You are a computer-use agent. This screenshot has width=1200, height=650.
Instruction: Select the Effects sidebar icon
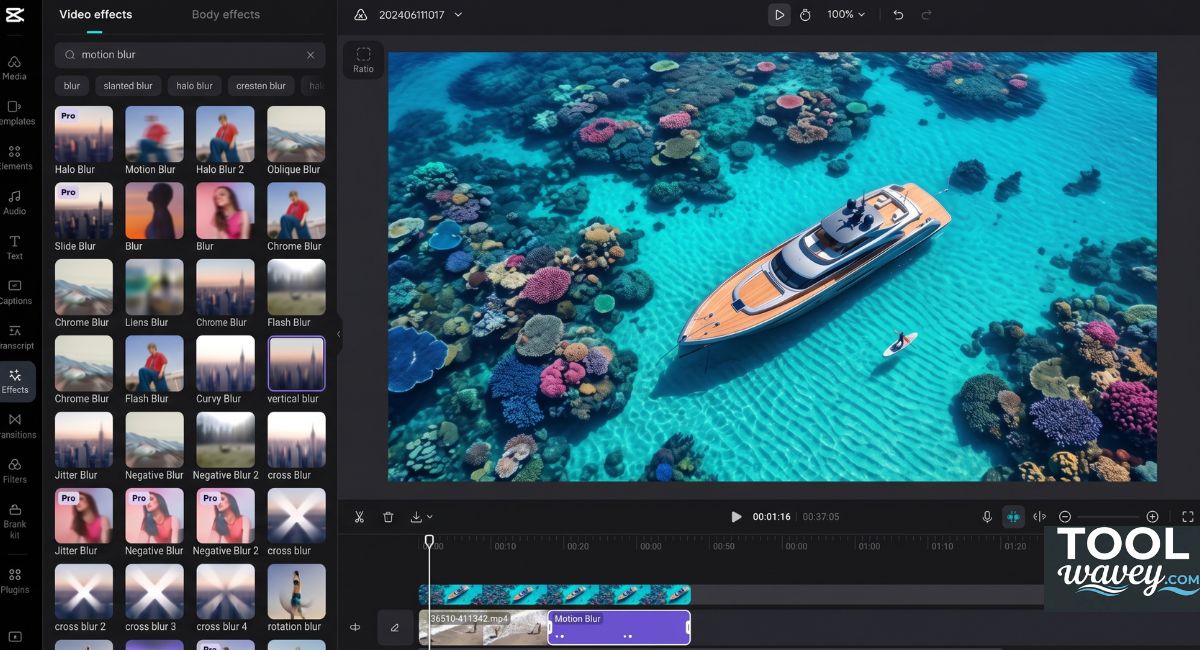tap(16, 381)
